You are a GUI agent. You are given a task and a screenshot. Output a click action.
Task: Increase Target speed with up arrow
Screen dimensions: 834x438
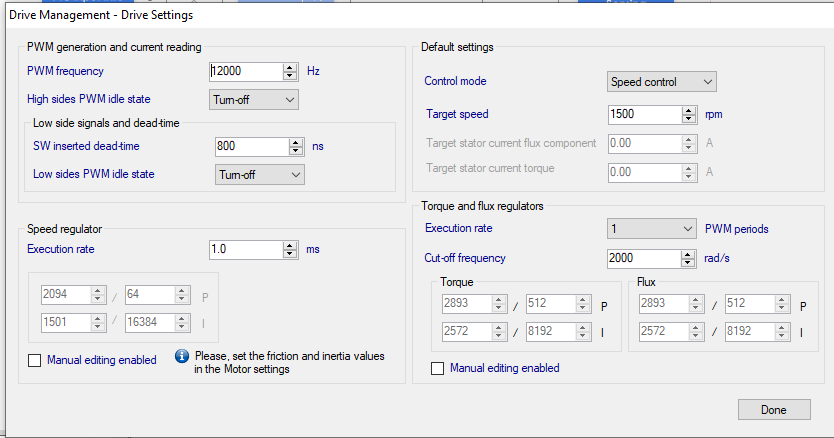pyautogui.click(x=689, y=110)
